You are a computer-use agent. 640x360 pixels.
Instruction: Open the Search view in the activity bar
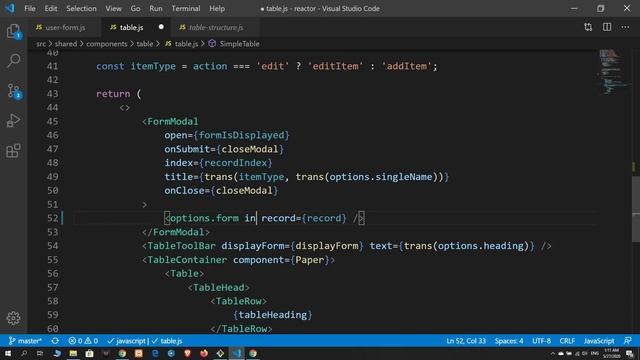[13, 61]
